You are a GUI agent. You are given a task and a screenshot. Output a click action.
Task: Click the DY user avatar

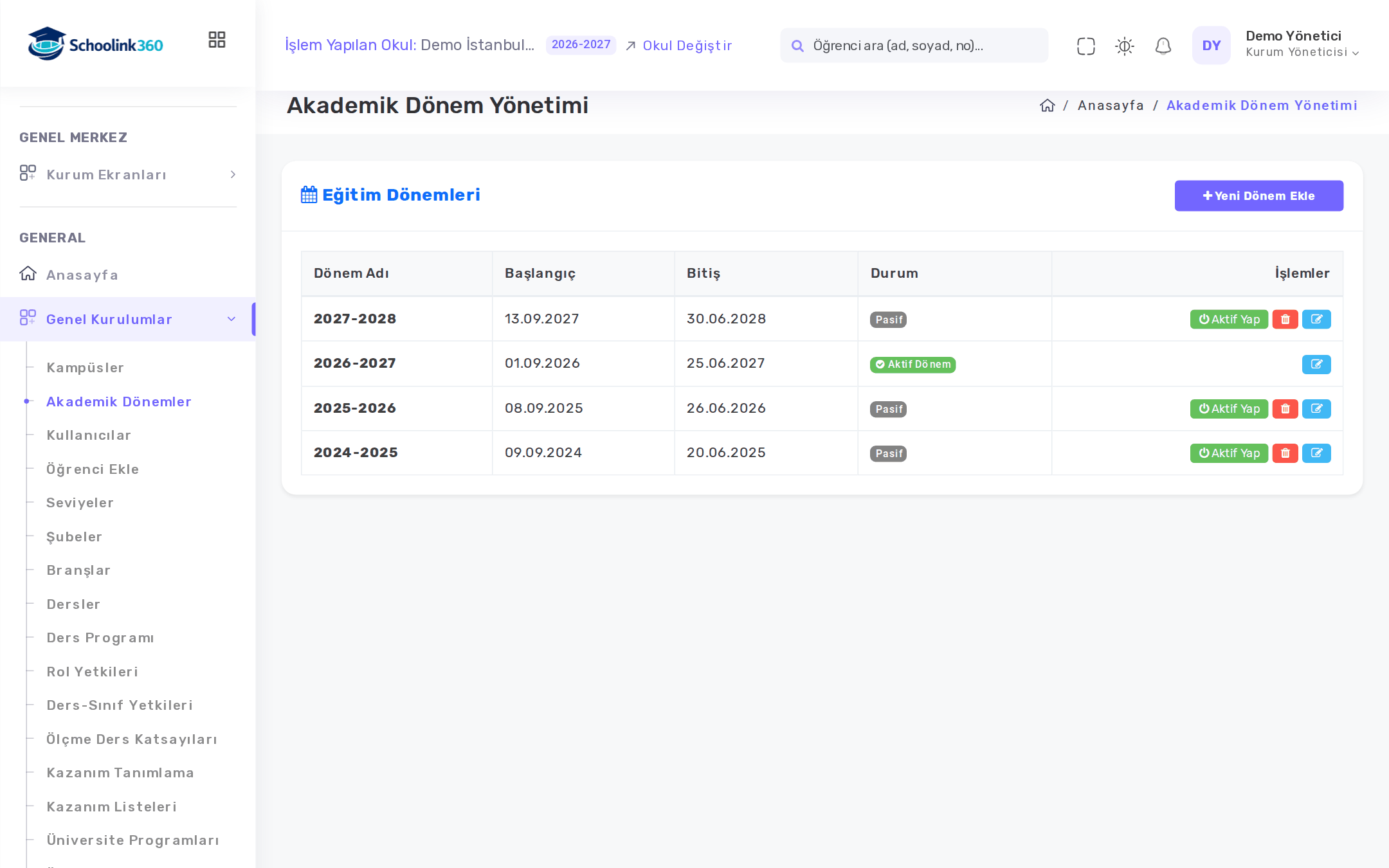coord(1211,45)
